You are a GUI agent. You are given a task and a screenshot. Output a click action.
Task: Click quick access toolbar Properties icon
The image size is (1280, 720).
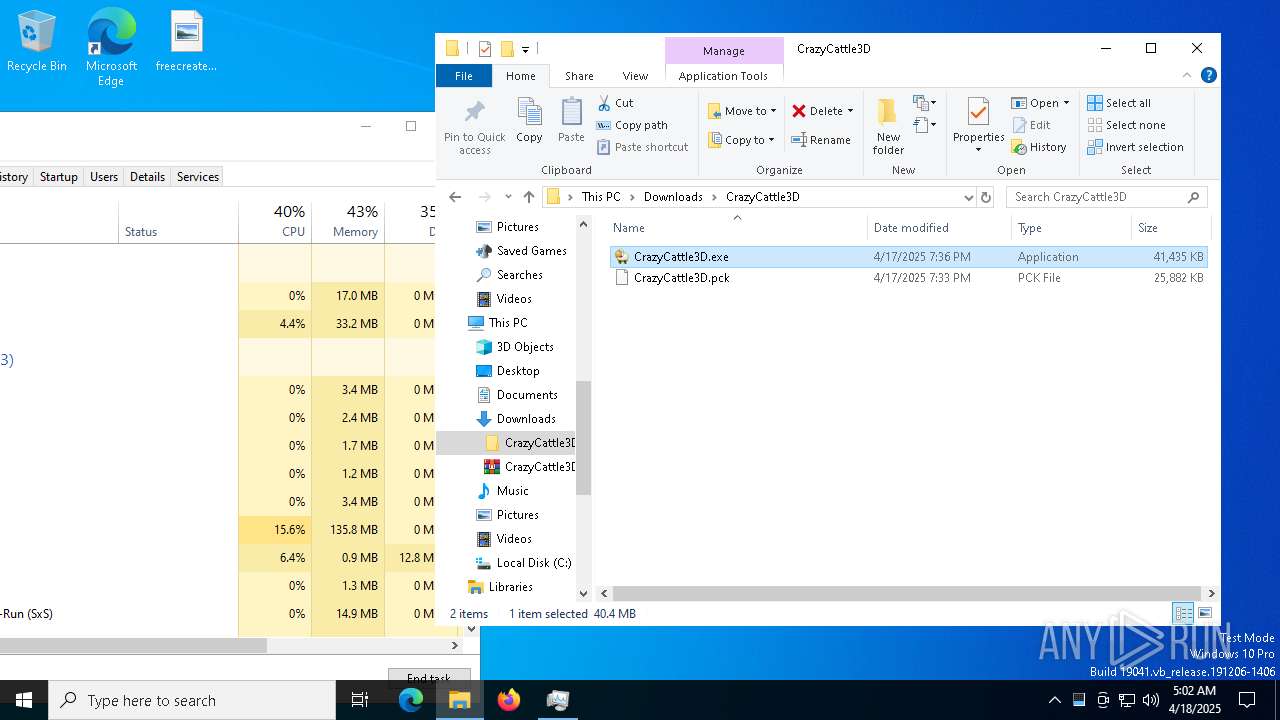pos(485,48)
